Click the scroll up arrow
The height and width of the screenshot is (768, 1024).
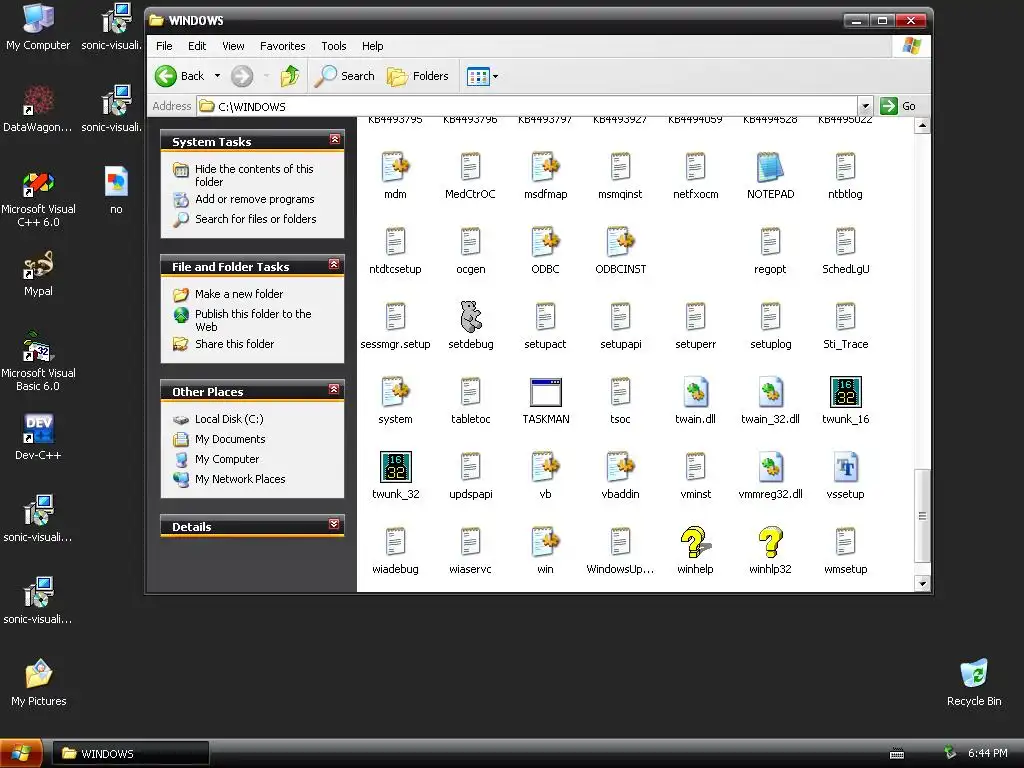(922, 125)
